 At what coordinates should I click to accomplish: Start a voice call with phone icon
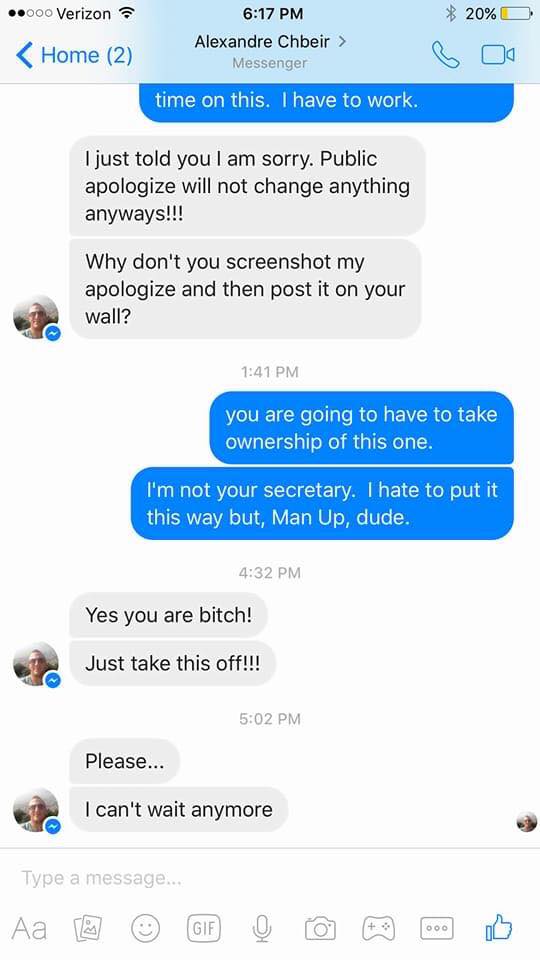(445, 55)
